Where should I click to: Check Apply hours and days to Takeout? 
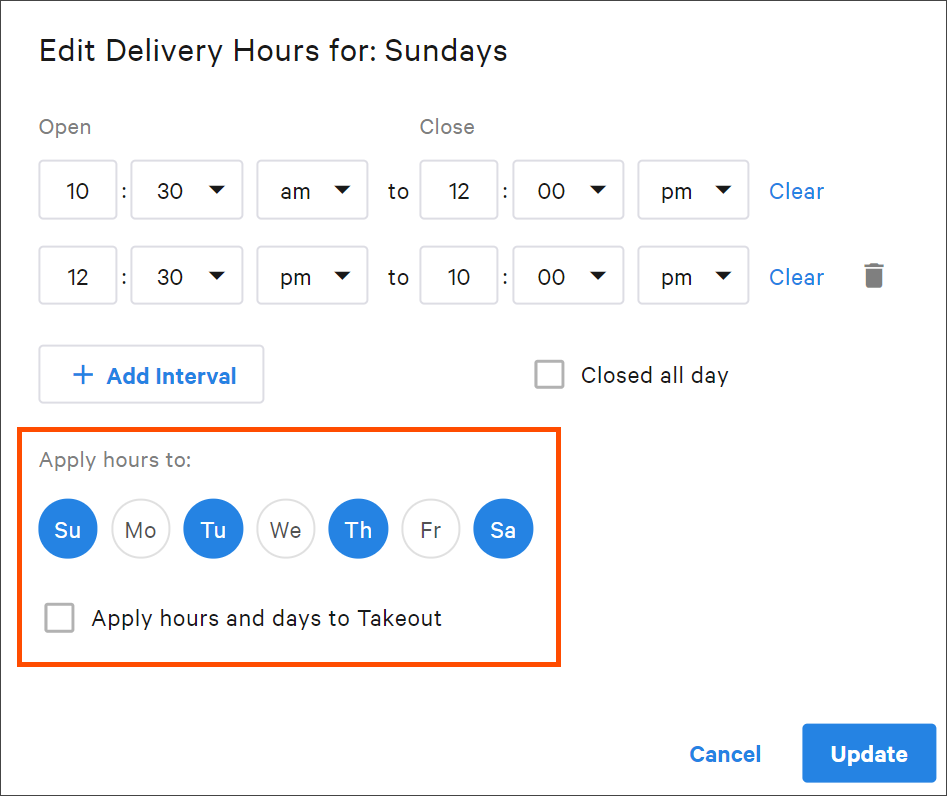click(59, 617)
